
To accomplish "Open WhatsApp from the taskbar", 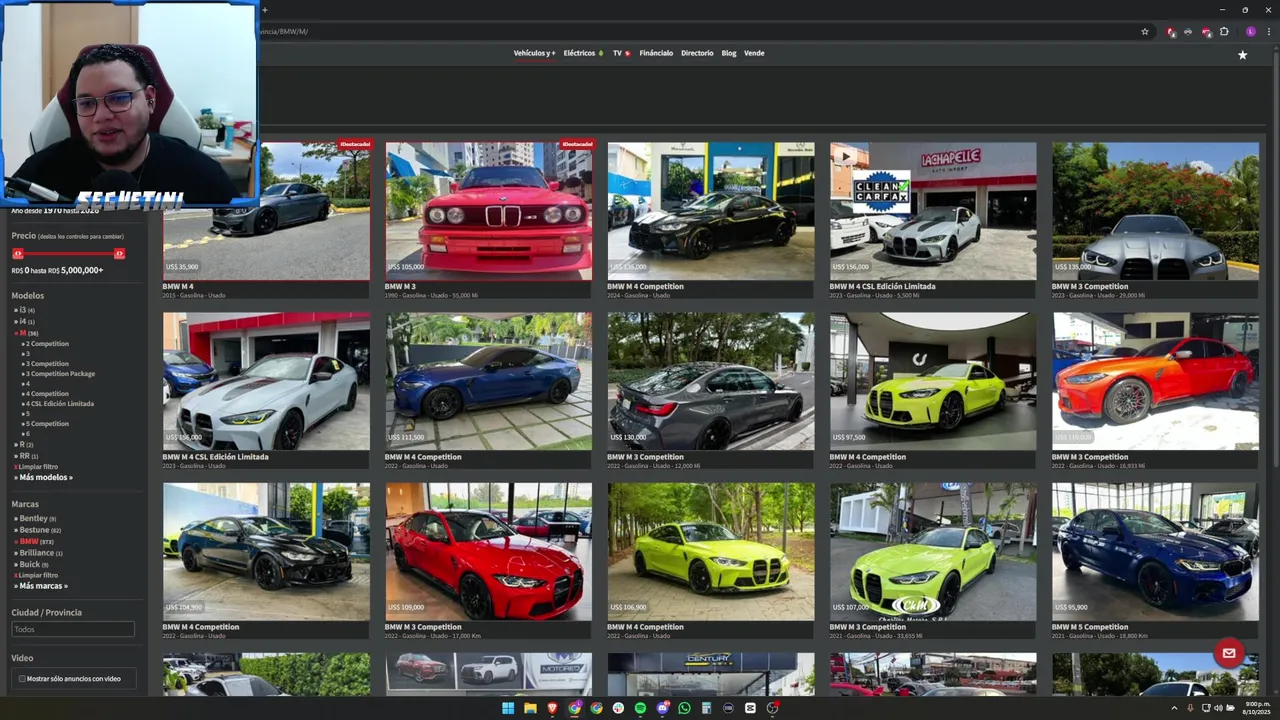I will tap(684, 708).
